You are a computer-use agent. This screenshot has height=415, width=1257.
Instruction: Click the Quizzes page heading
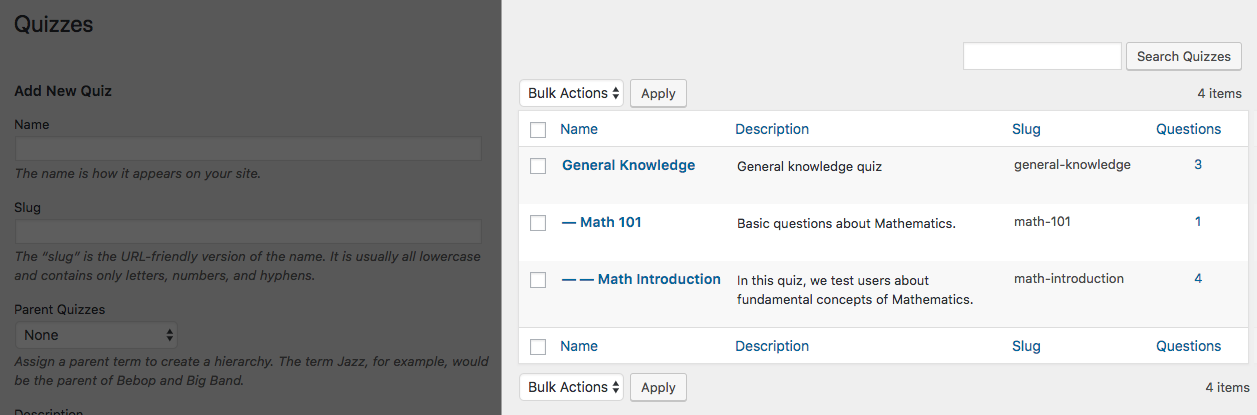(54, 25)
